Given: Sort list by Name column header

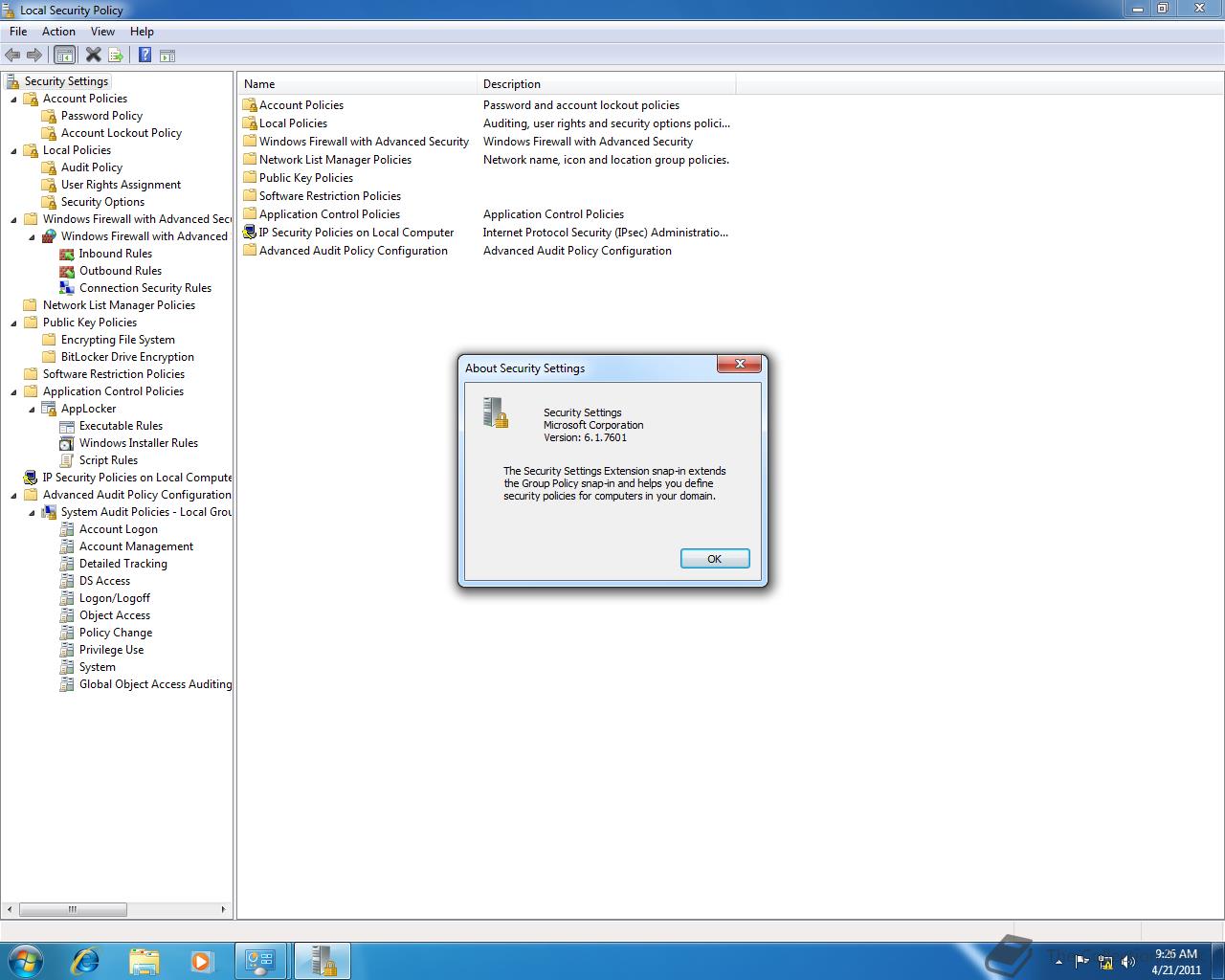Looking at the screenshot, I should click(x=357, y=84).
